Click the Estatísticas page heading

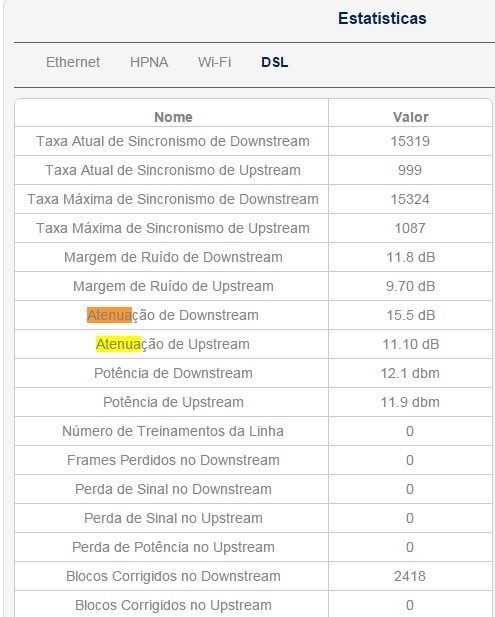382,18
